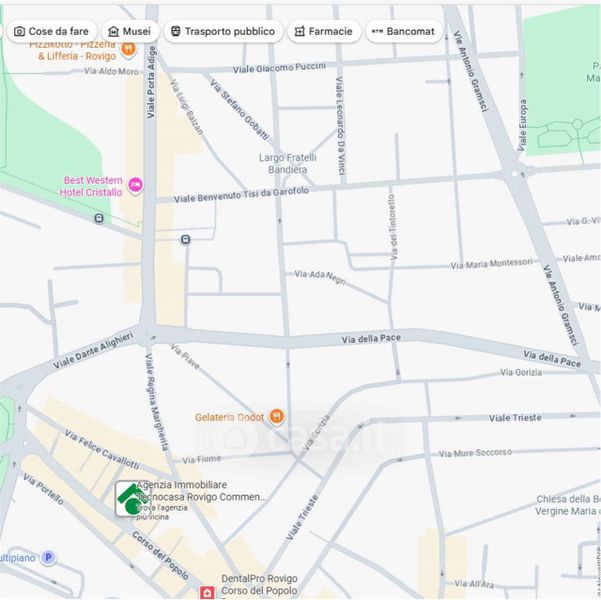Open the Gelateria Godot text label
This screenshot has height=600, width=601.
(x=229, y=416)
